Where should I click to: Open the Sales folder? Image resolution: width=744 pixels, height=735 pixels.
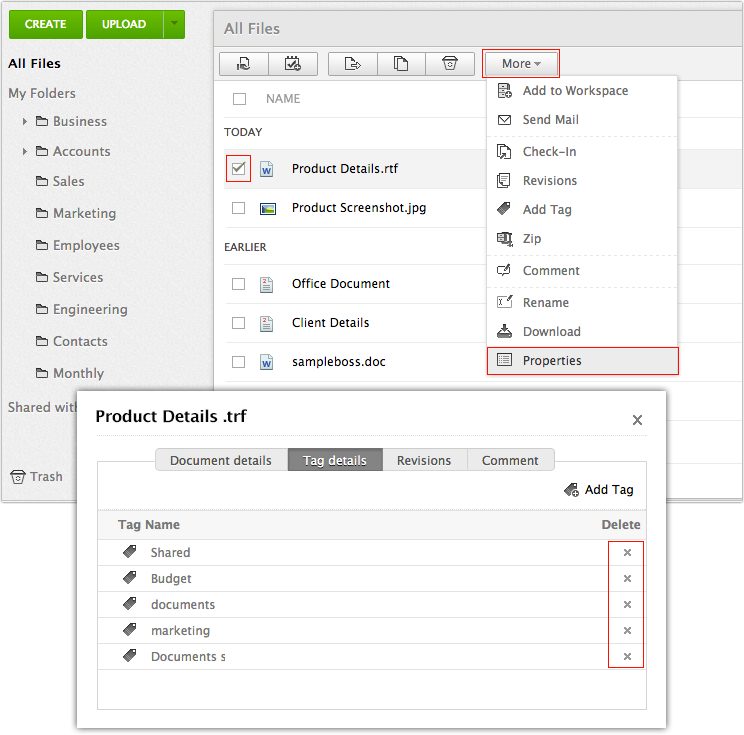60,181
